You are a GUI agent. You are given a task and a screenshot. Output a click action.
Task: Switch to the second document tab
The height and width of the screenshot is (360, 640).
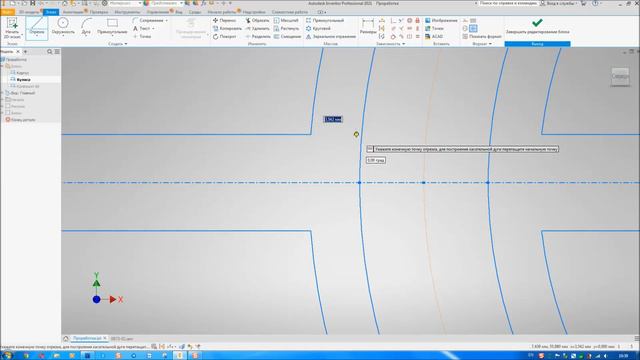(122, 339)
